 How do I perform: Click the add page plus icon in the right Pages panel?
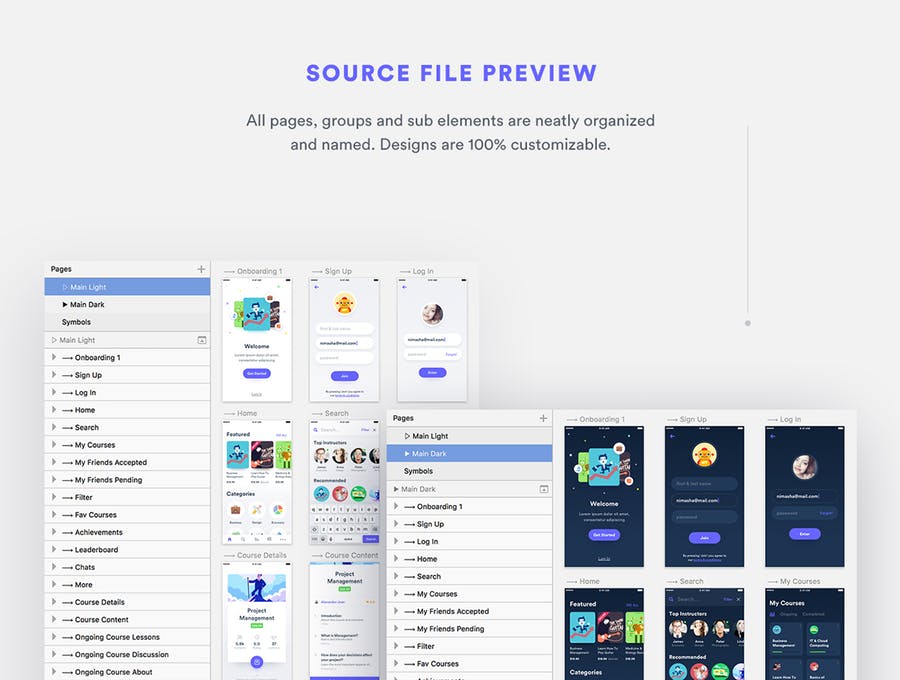(543, 418)
